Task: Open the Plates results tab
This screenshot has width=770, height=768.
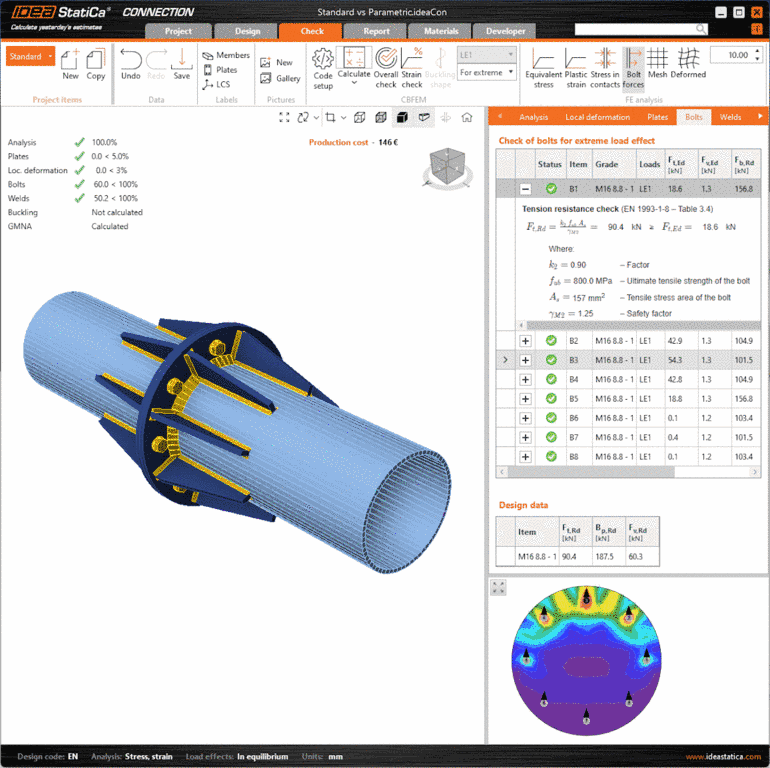Action: pos(657,117)
